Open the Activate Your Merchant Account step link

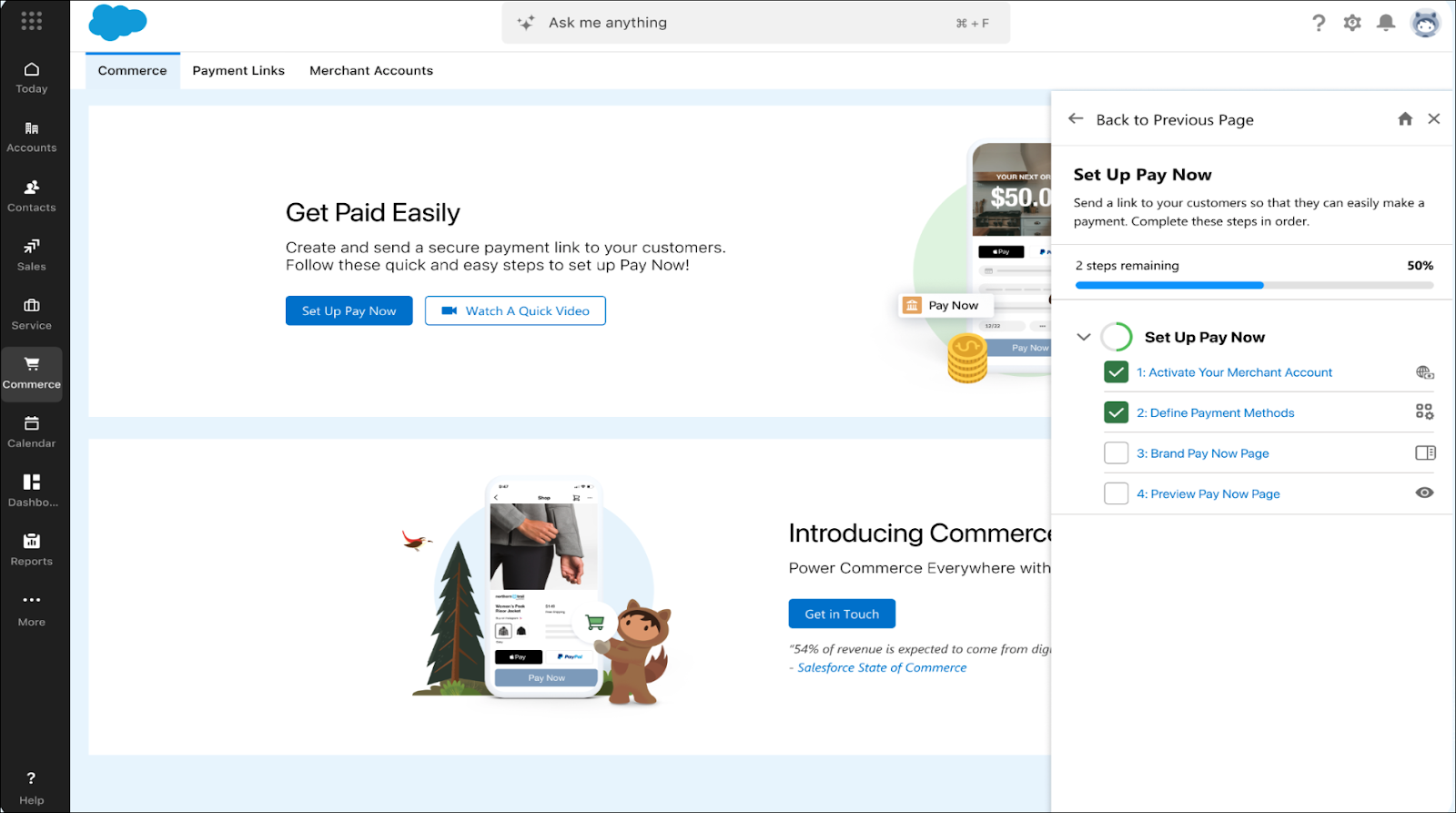pyautogui.click(x=1234, y=372)
